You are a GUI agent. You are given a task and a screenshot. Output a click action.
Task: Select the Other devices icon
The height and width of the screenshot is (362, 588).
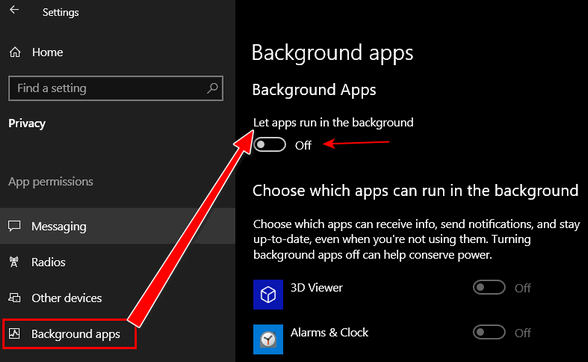tap(14, 298)
